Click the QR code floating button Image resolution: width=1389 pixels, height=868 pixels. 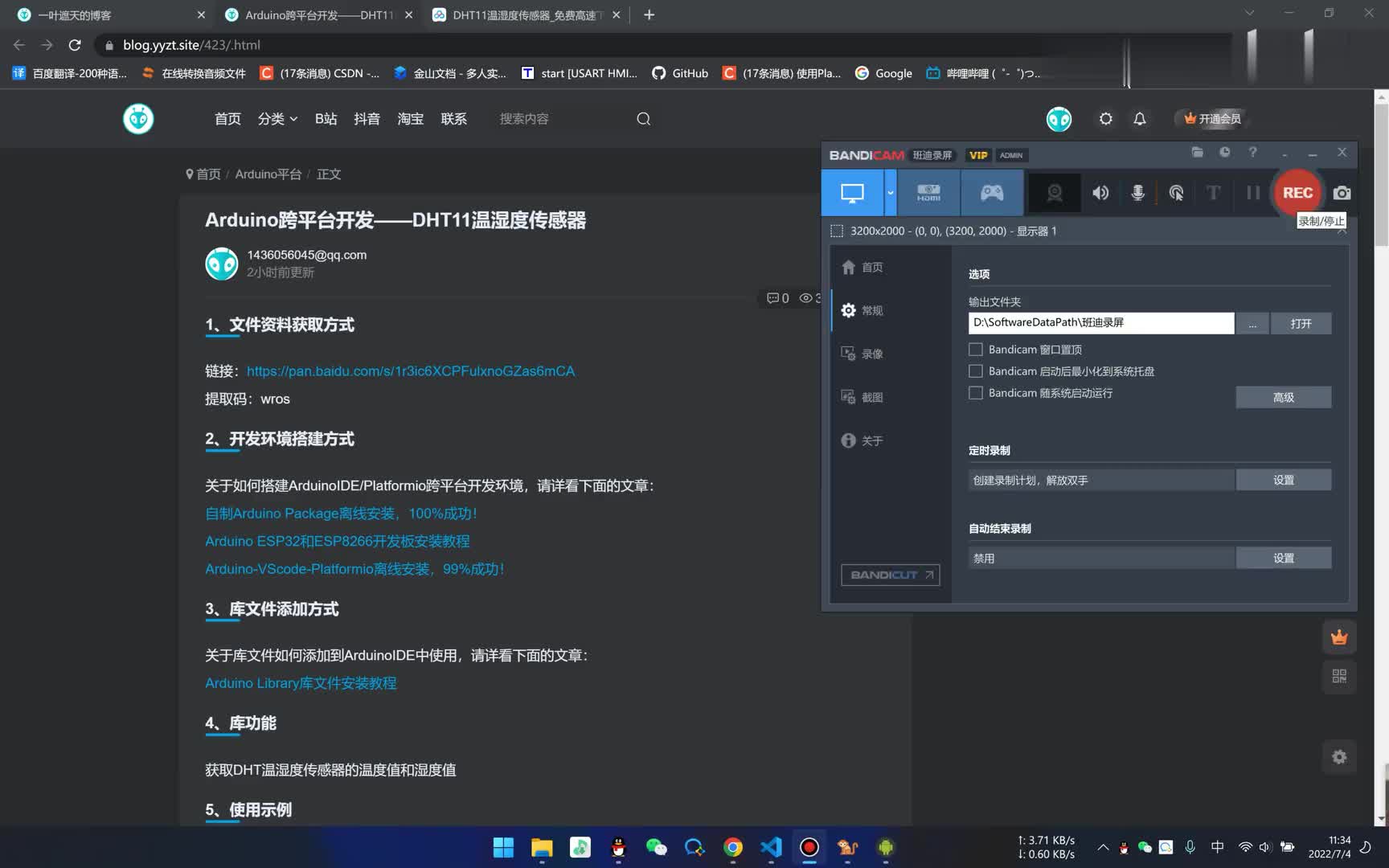(1339, 676)
